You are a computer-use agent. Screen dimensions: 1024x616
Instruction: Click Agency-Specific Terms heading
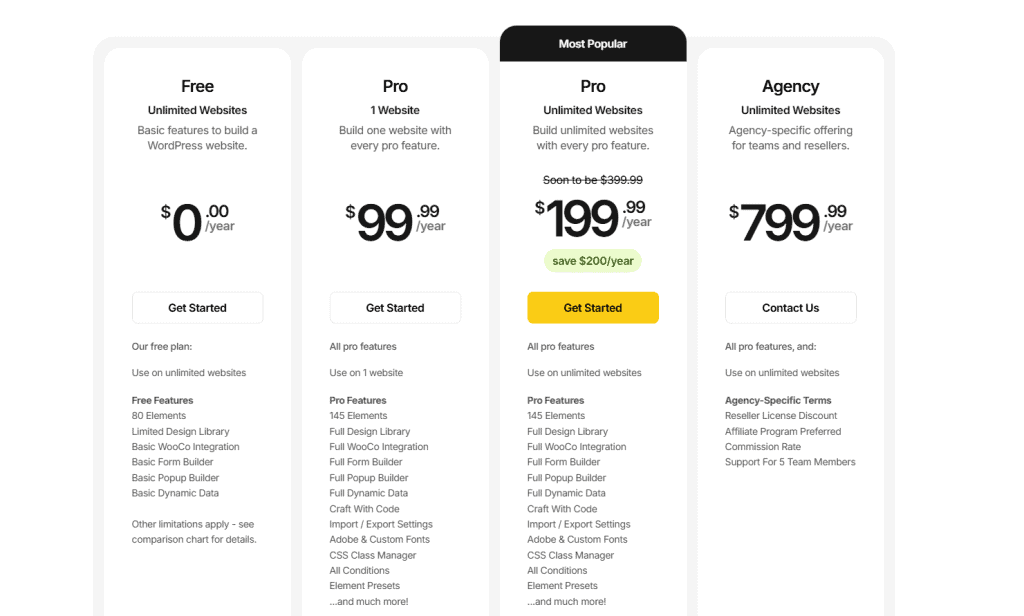click(x=778, y=400)
